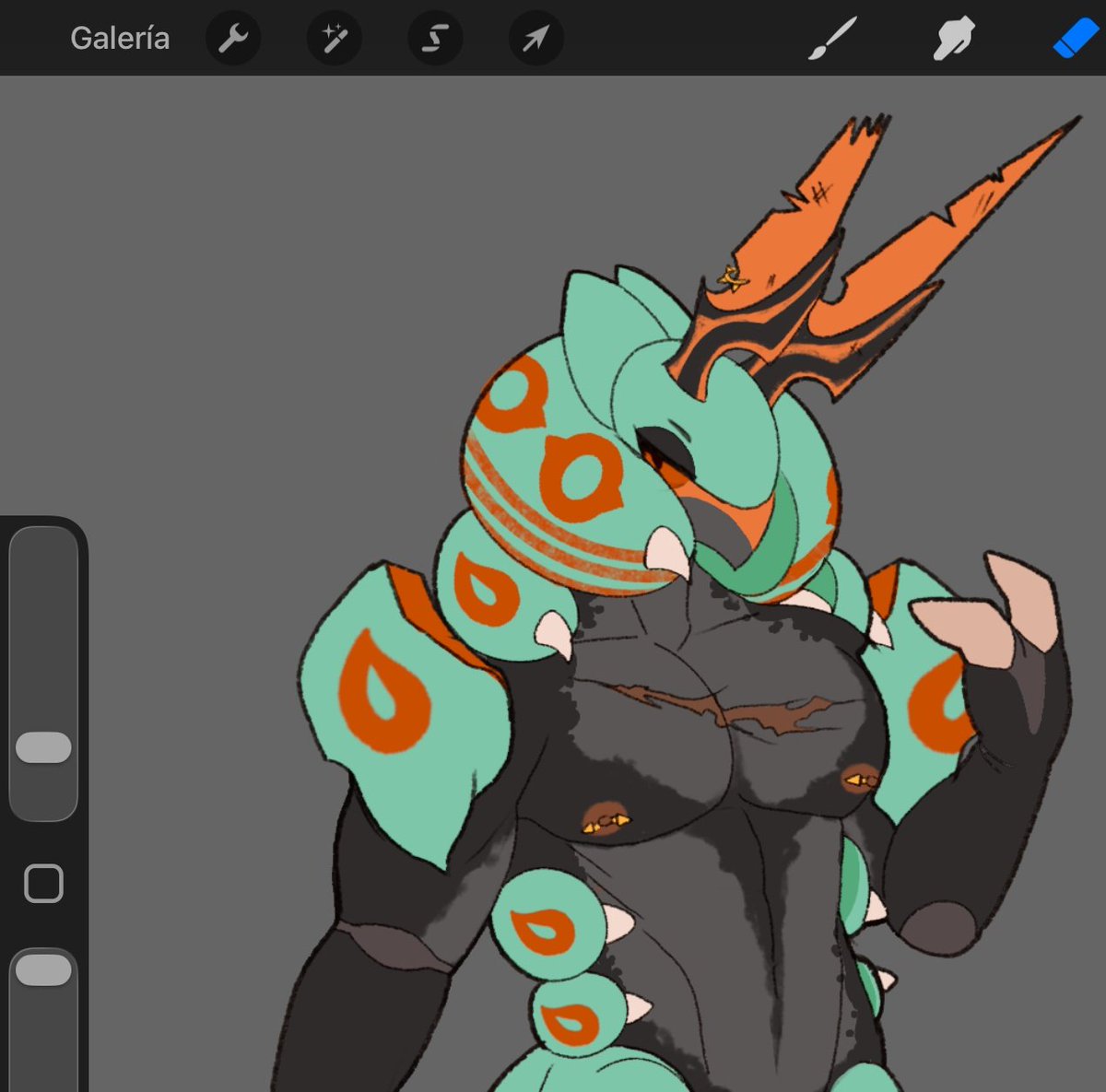
Task: Activate the Selection S-shaped tool
Action: (x=435, y=38)
